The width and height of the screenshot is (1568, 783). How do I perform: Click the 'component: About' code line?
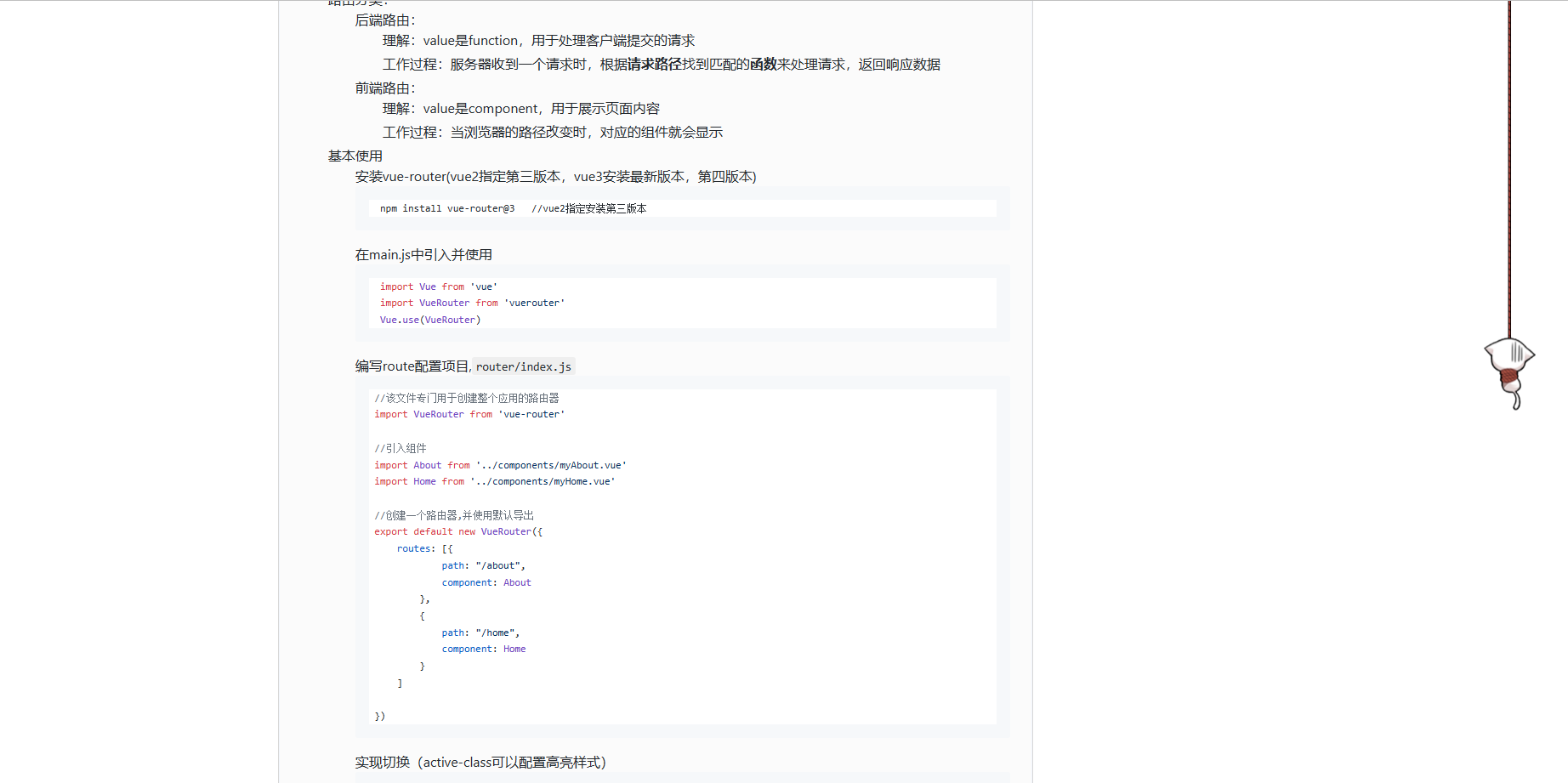(x=486, y=582)
